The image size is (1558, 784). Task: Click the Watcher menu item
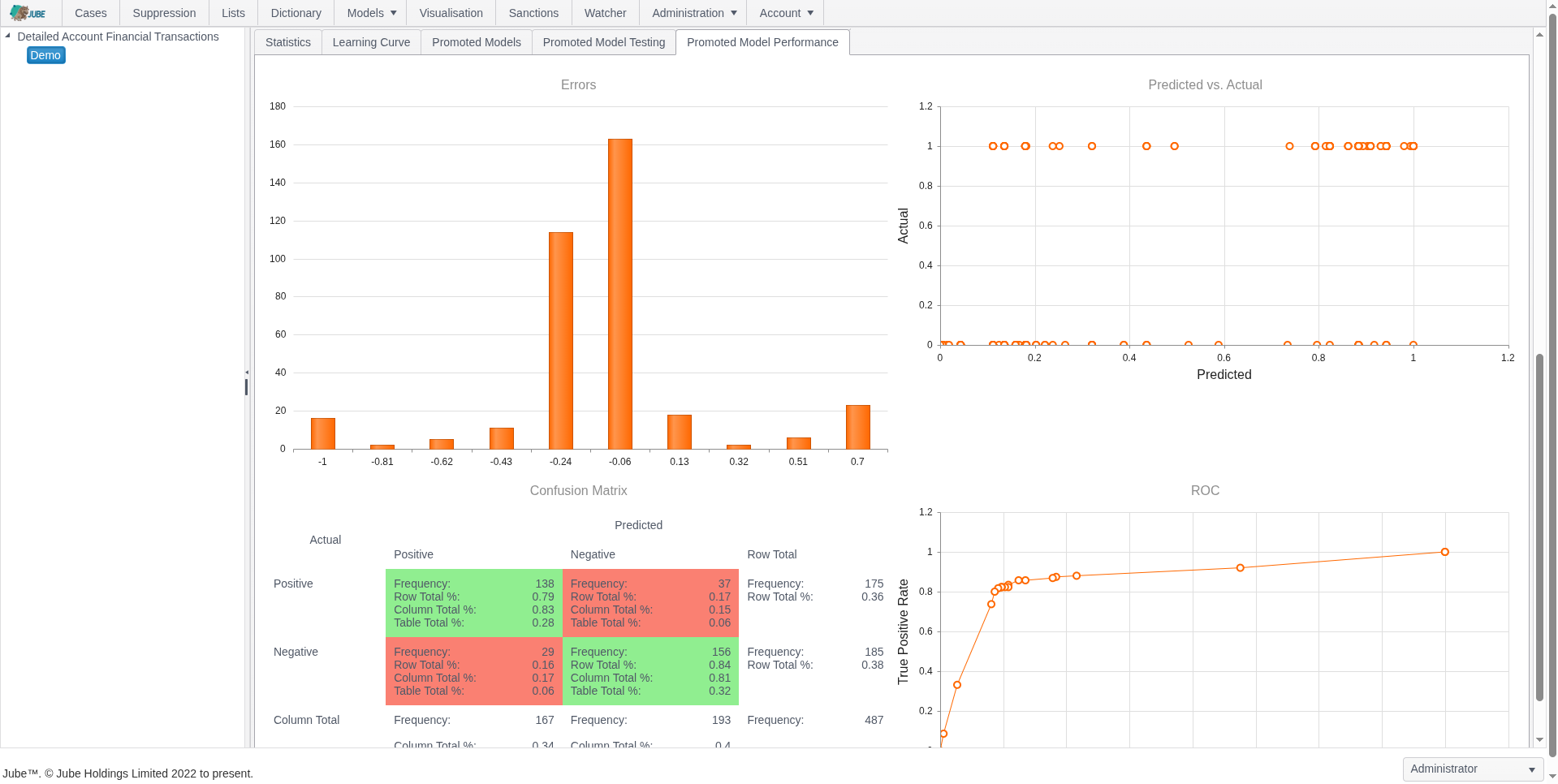pyautogui.click(x=605, y=13)
